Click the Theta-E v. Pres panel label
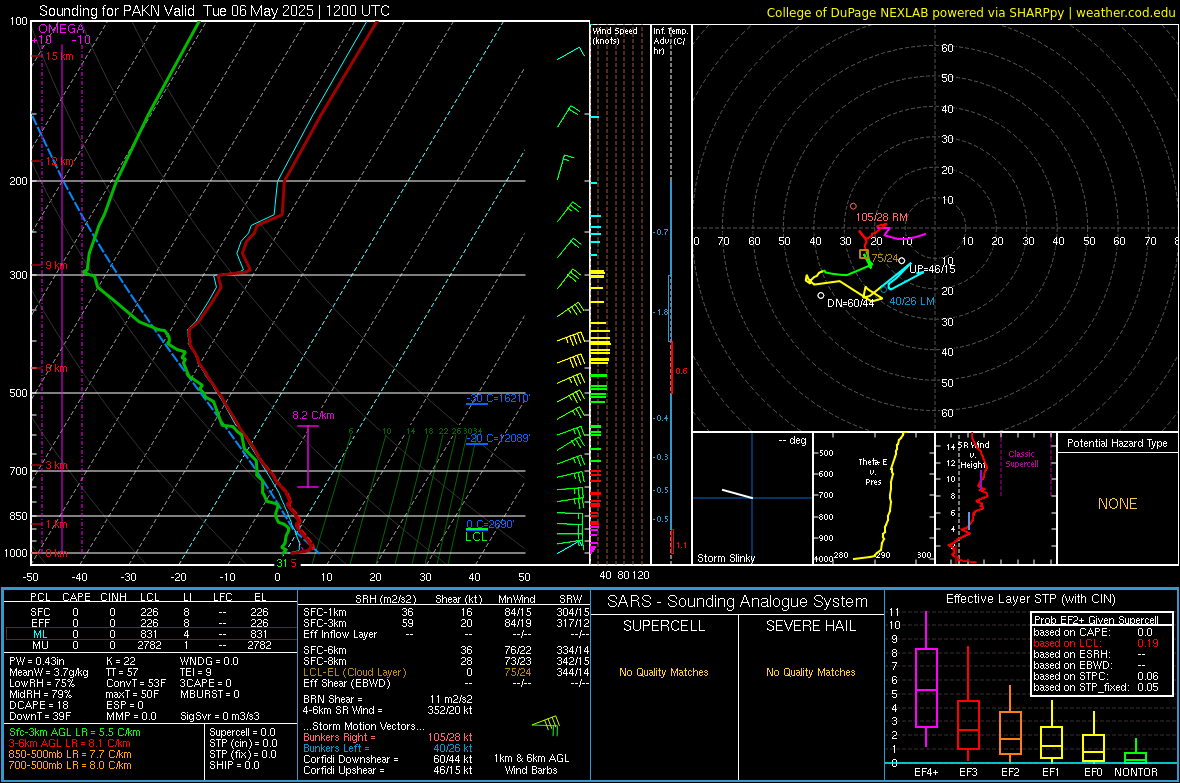 [x=873, y=471]
